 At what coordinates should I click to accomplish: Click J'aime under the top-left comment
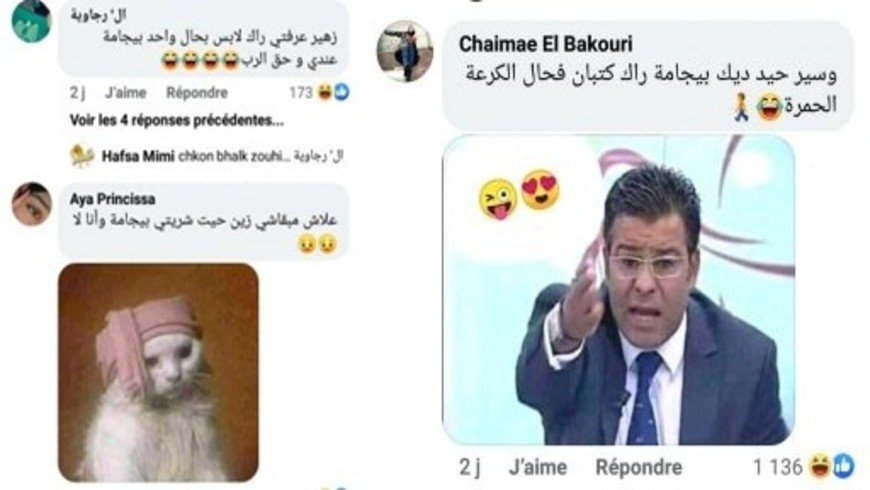[x=126, y=93]
